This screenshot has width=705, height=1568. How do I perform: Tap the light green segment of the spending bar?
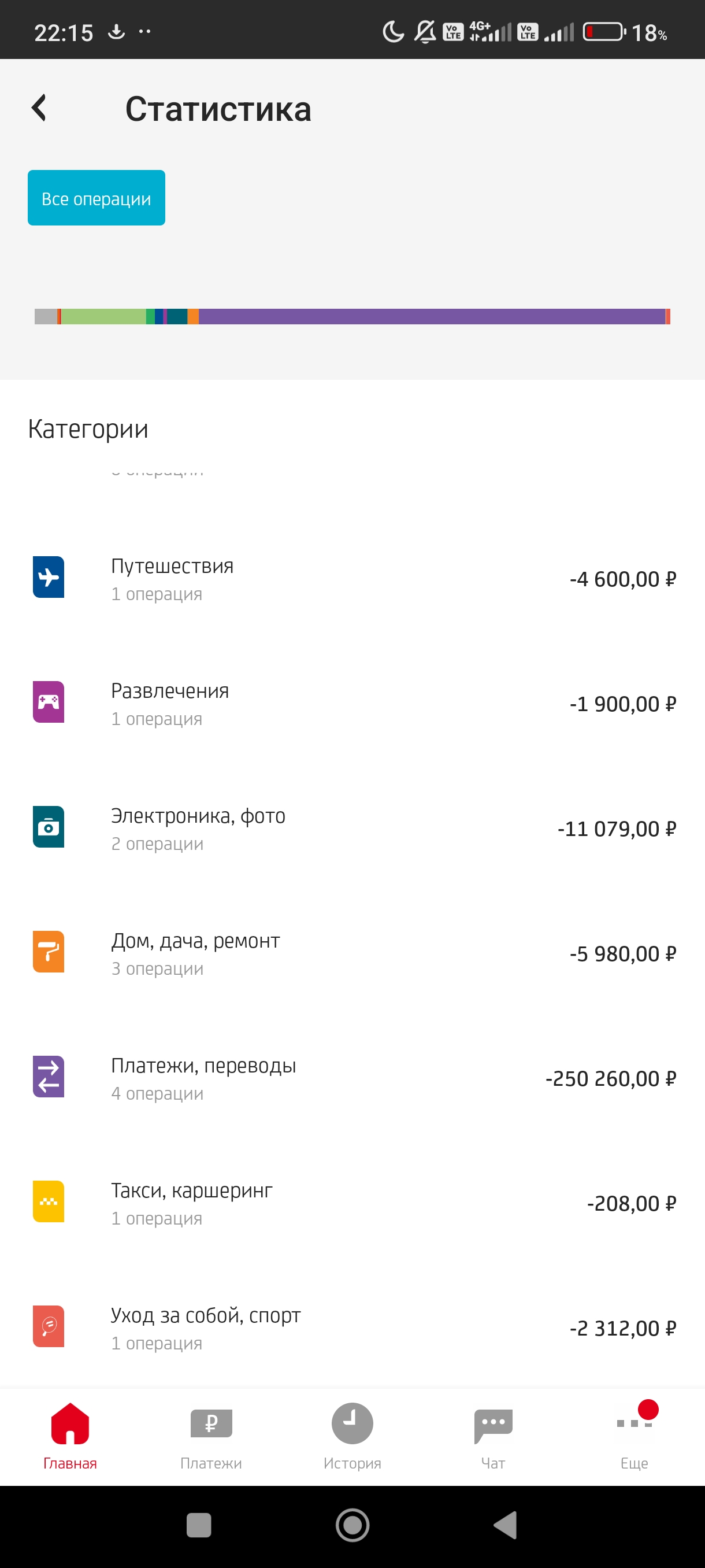103,316
